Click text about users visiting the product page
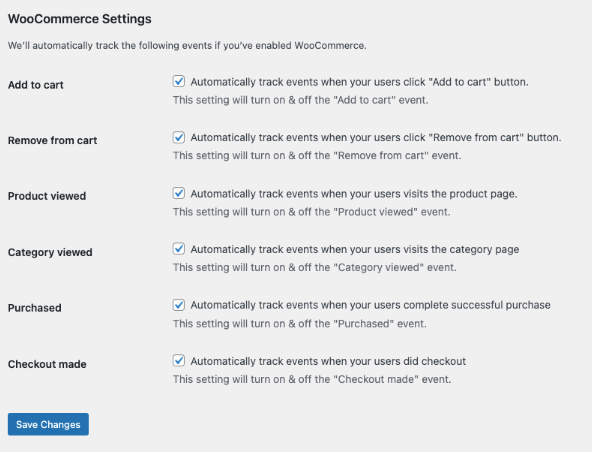Screen dimensions: 592x453 tap(354, 194)
